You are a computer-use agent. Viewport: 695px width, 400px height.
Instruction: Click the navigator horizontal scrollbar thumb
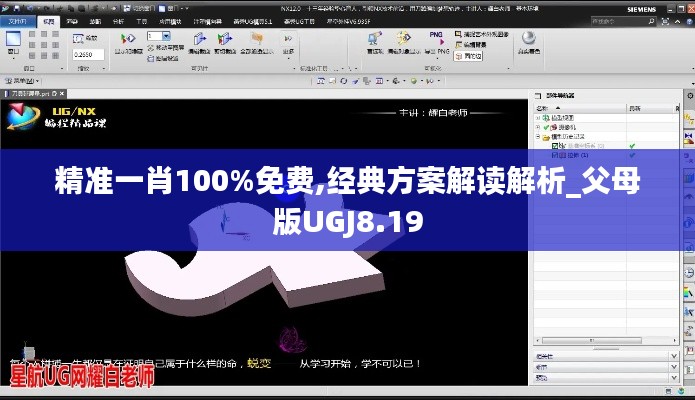(x=591, y=341)
